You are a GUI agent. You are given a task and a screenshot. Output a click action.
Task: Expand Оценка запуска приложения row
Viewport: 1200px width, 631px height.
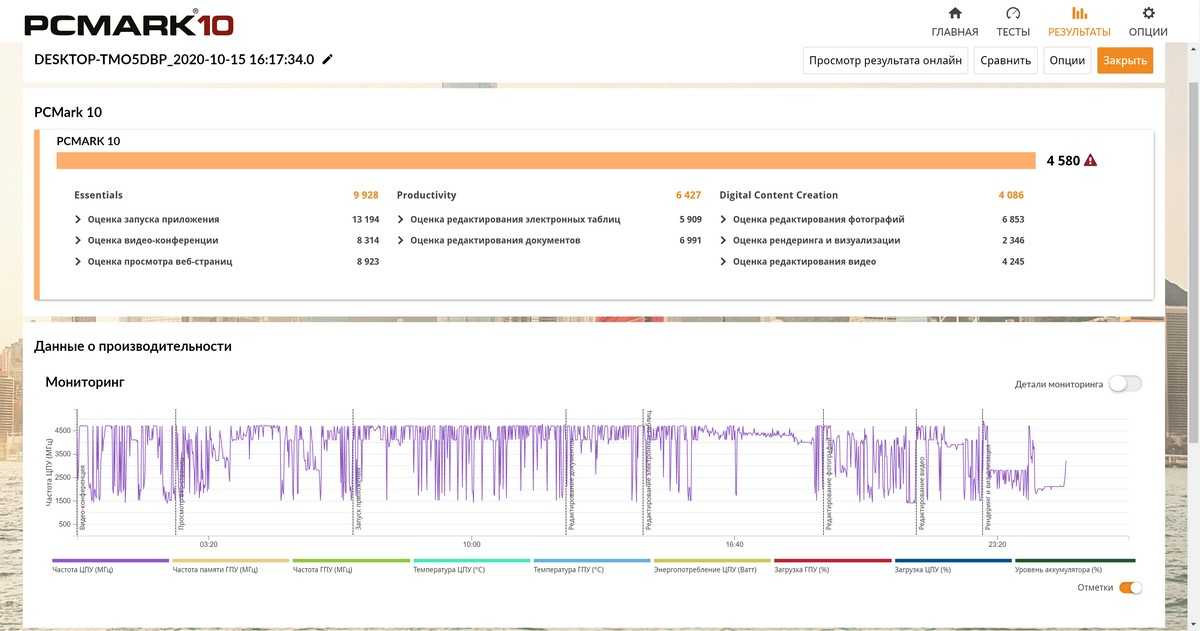78,219
